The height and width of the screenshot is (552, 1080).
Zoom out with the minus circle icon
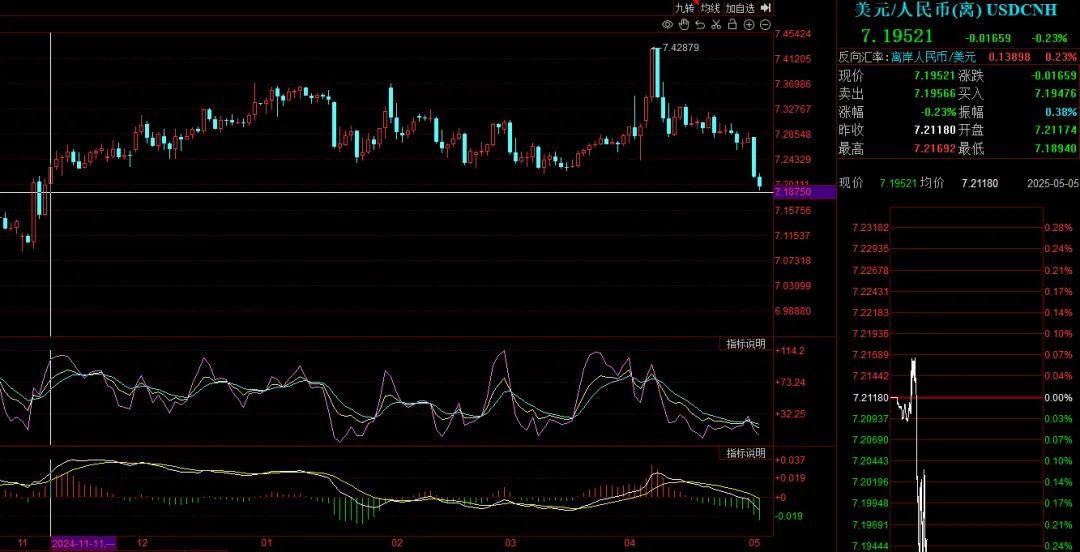tap(765, 24)
